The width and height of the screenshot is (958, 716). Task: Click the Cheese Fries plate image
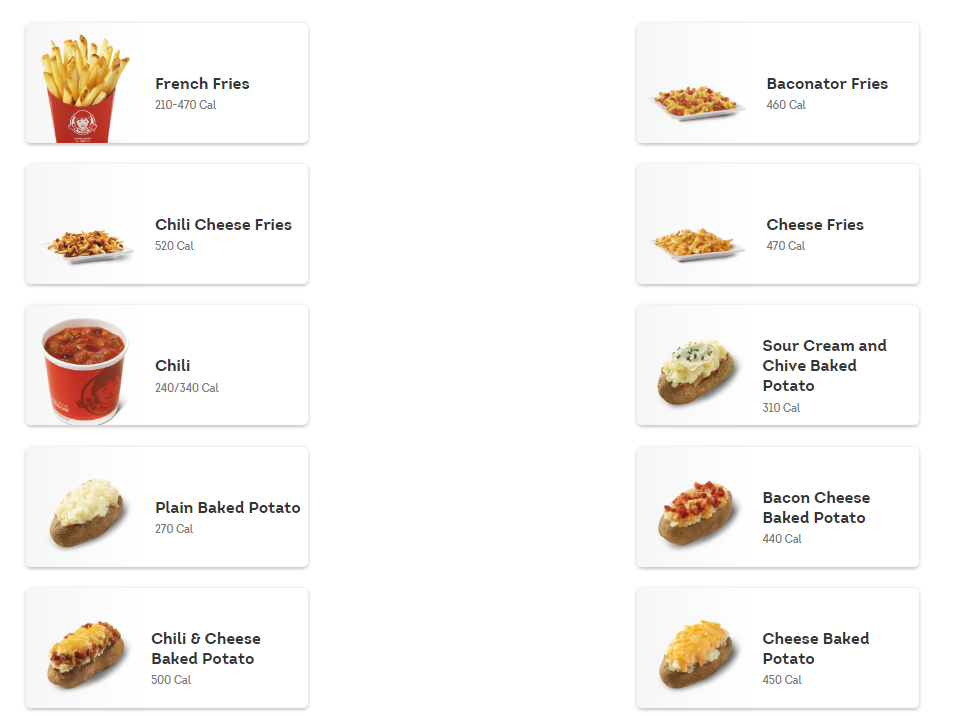click(x=697, y=244)
